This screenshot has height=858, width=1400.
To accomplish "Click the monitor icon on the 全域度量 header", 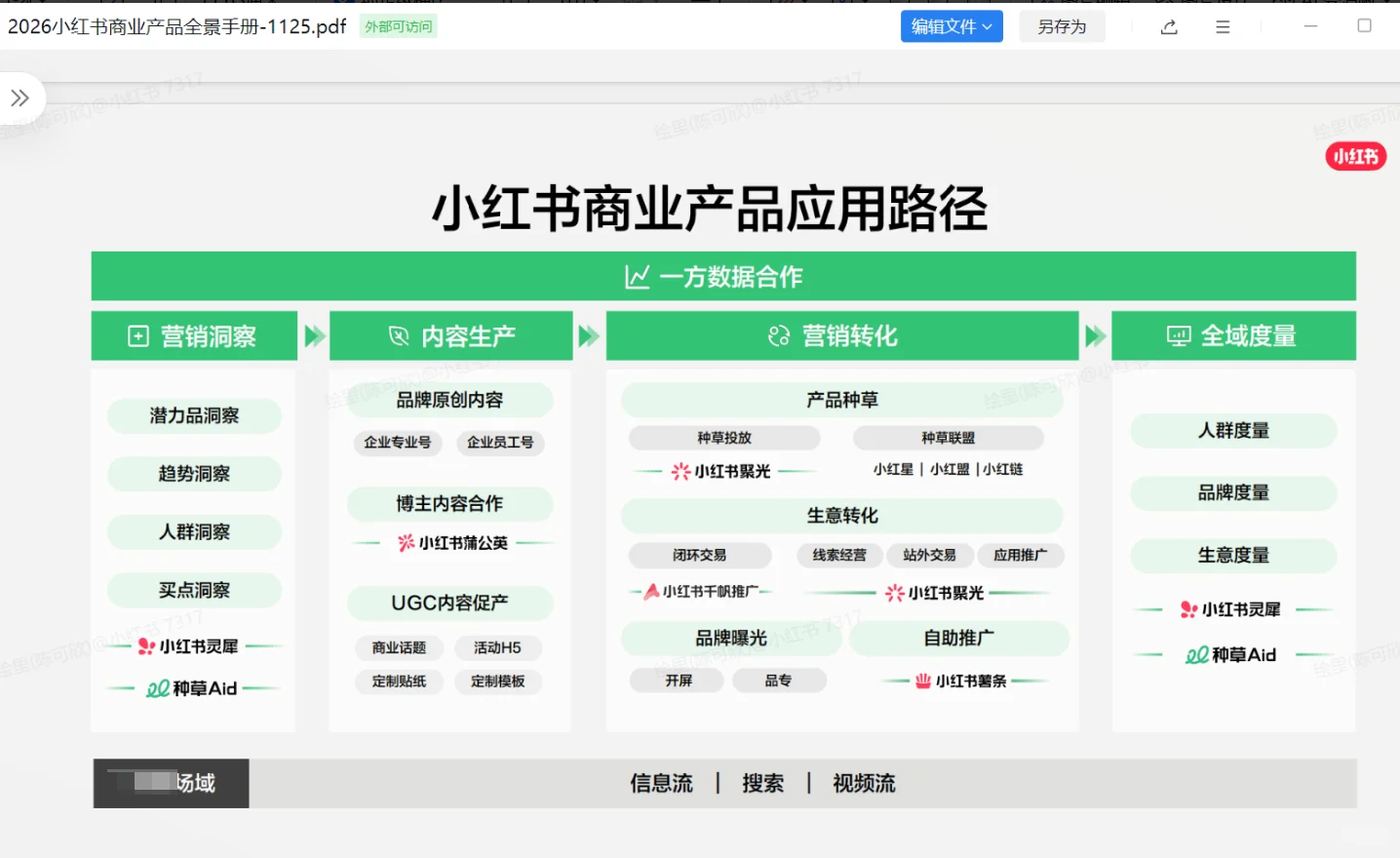I will point(1179,335).
